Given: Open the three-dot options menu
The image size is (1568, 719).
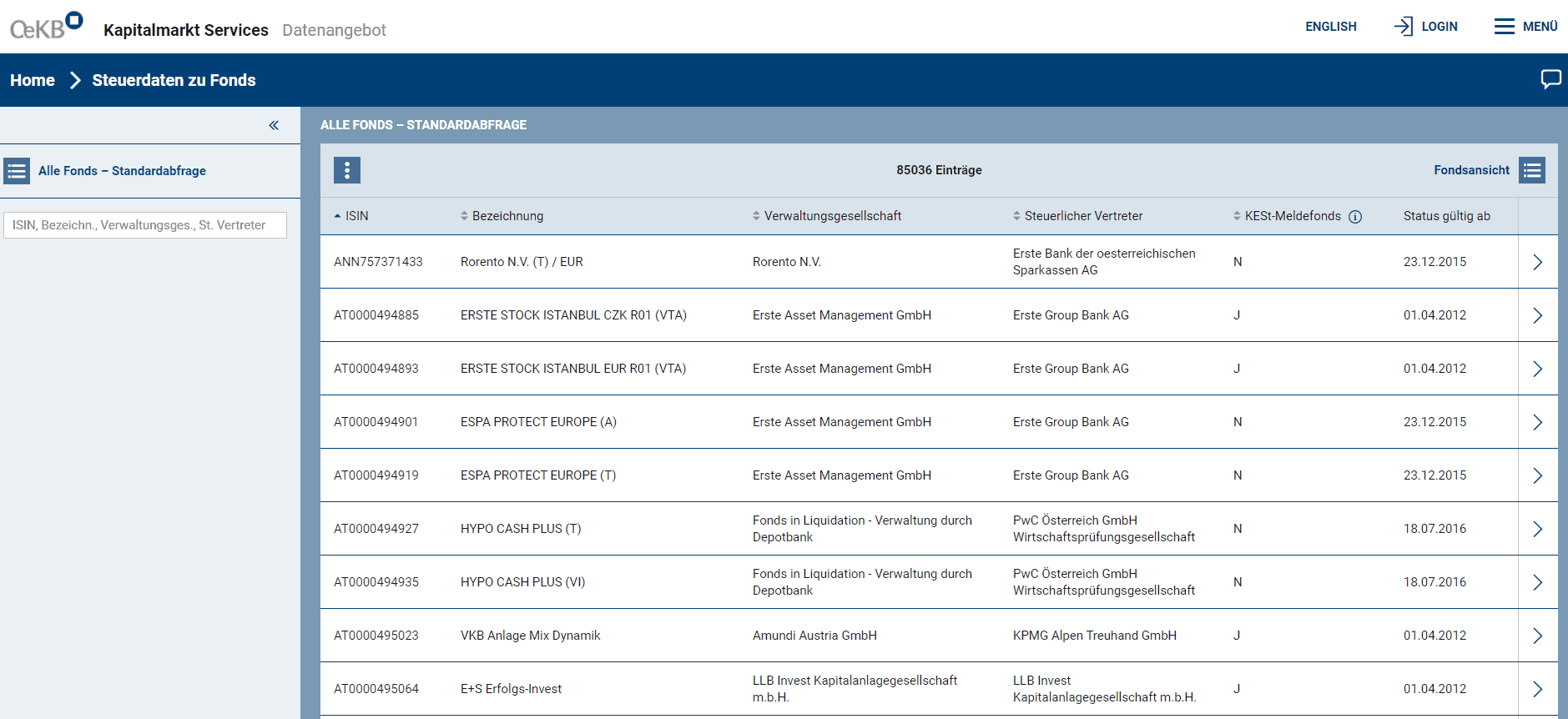Looking at the screenshot, I should point(347,170).
